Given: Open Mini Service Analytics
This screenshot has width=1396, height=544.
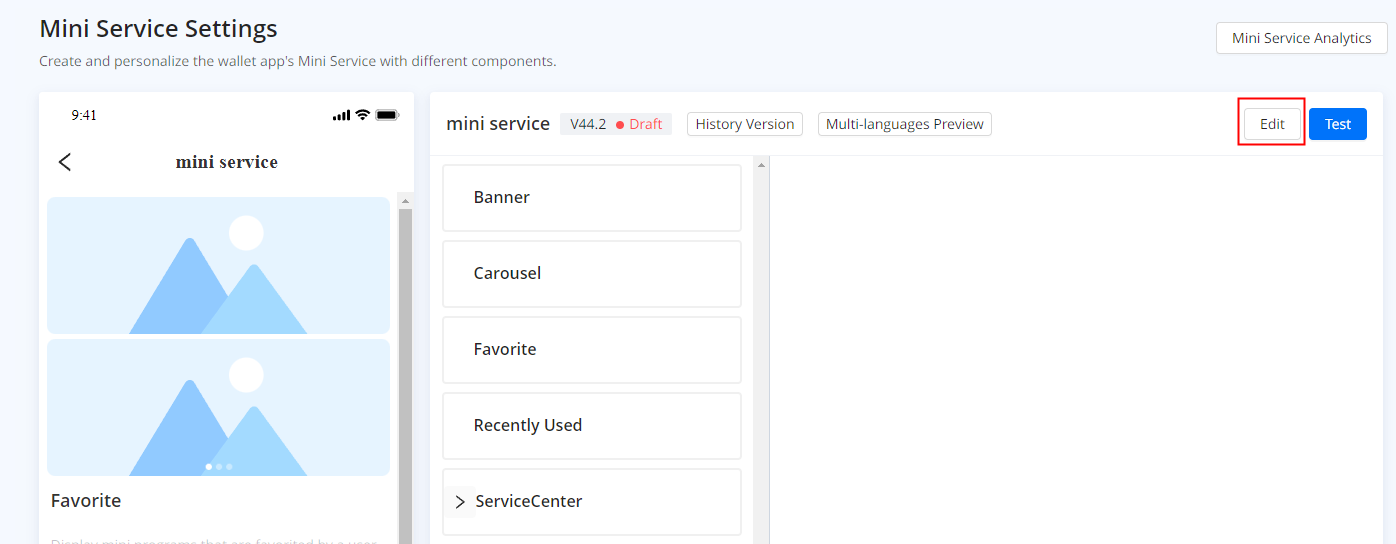Looking at the screenshot, I should [1301, 38].
